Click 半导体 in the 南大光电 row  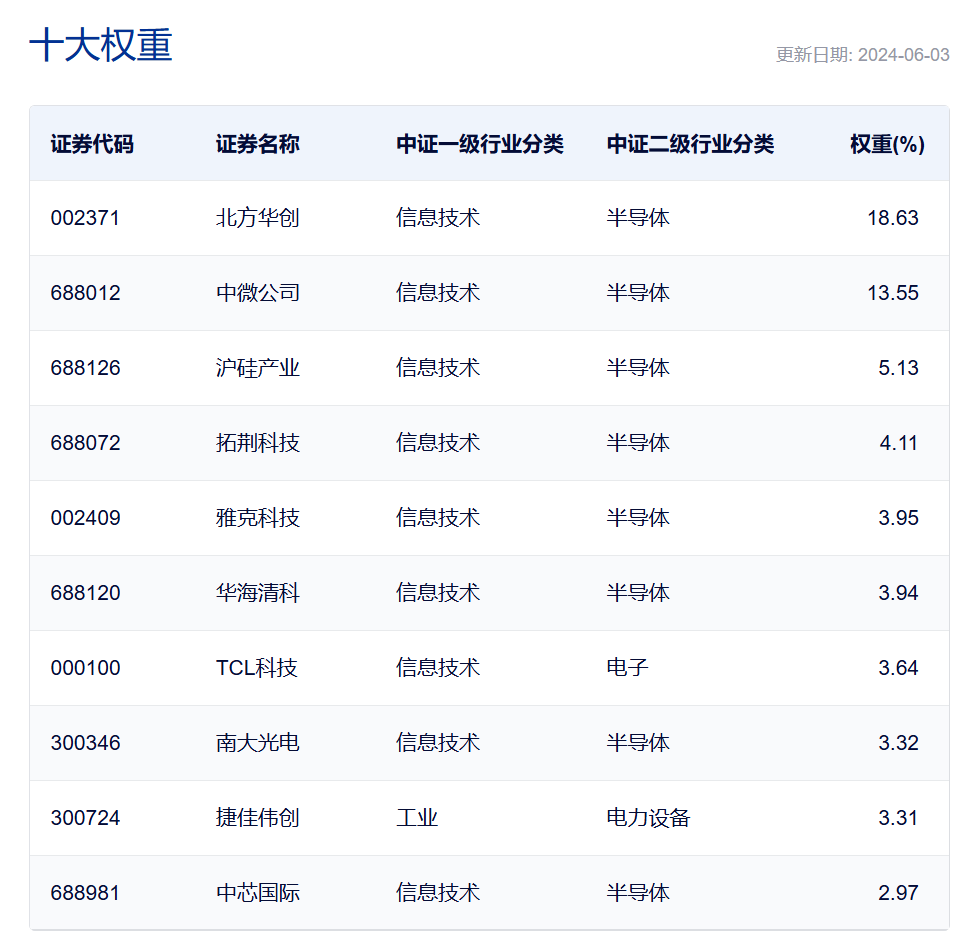(x=637, y=744)
